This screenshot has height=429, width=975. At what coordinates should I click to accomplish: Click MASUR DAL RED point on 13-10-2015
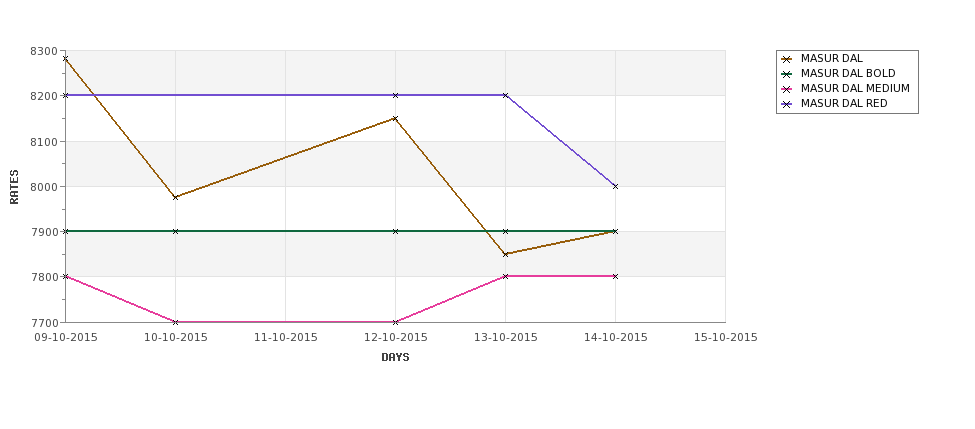coord(506,95)
